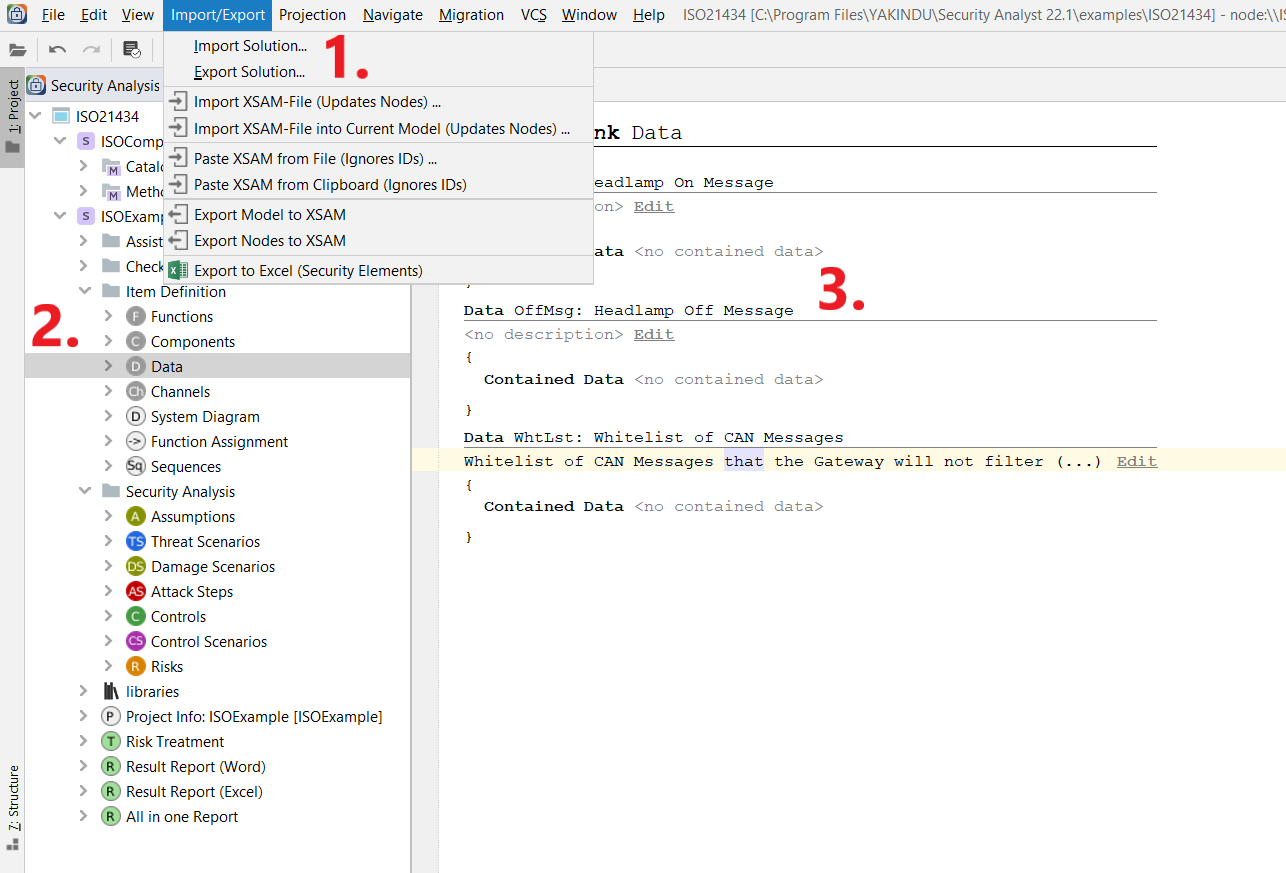Viewport: 1286px width, 873px height.
Task: Open the VCS menu
Action: pyautogui.click(x=533, y=15)
